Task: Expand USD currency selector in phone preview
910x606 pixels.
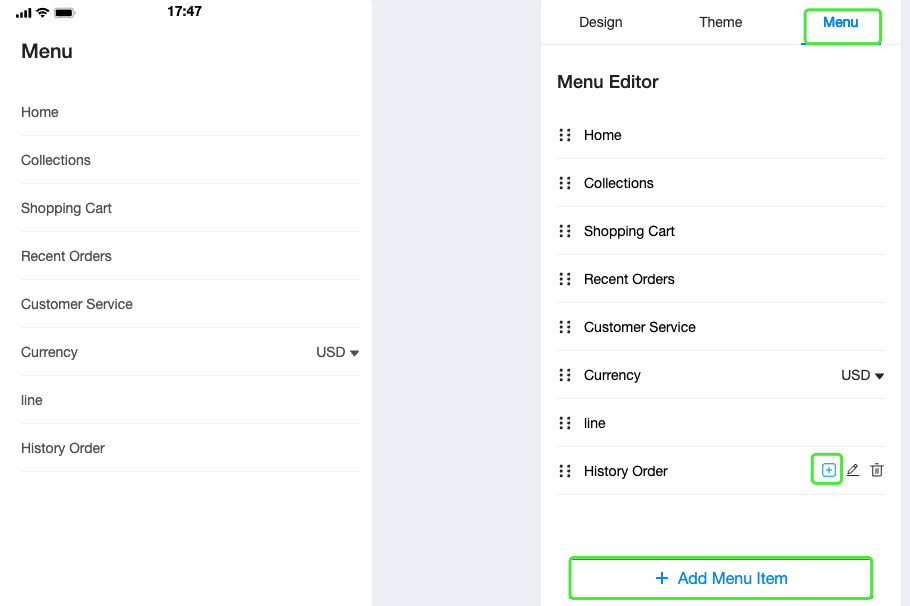Action: pyautogui.click(x=337, y=352)
